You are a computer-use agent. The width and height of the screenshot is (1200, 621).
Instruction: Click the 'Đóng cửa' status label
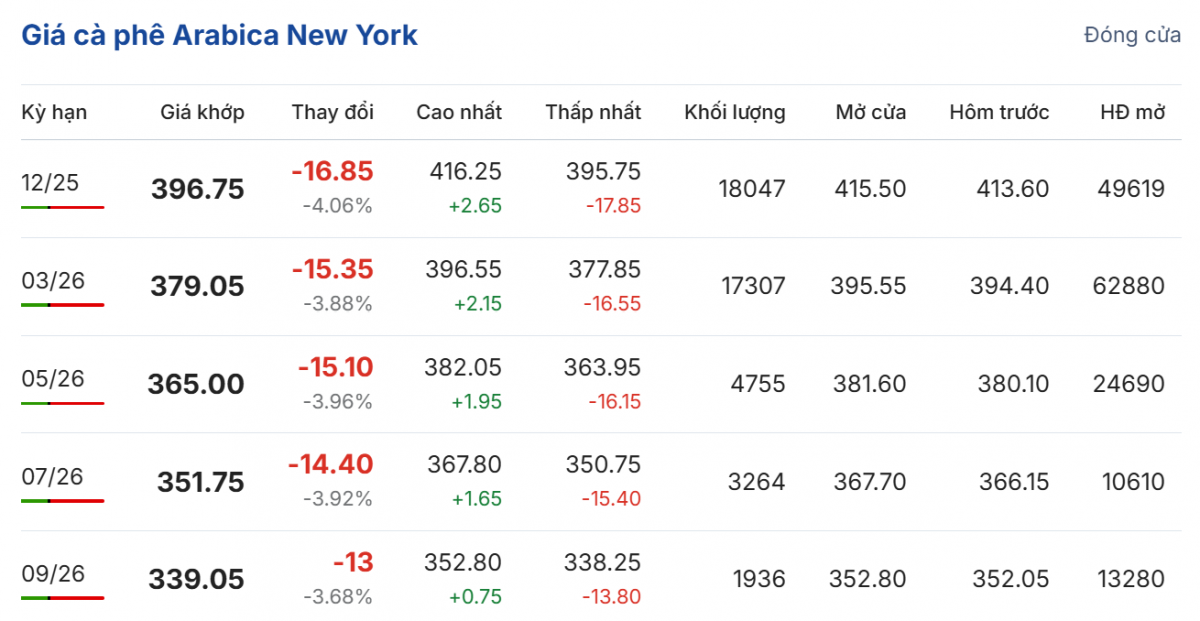(x=1132, y=35)
